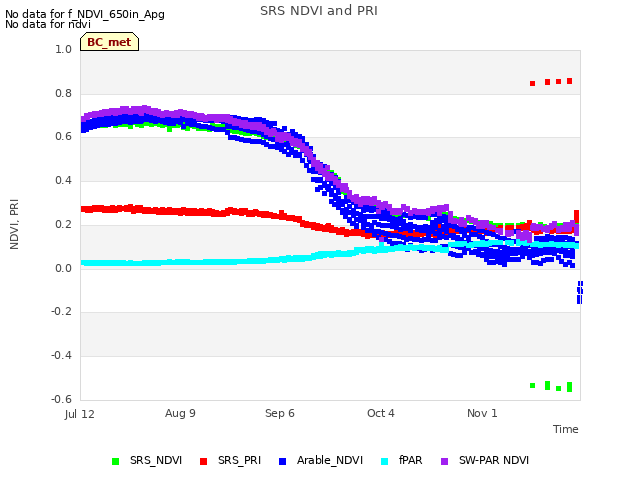
Task: Click the red SRS_PRI legend swatch
Action: pos(203,461)
